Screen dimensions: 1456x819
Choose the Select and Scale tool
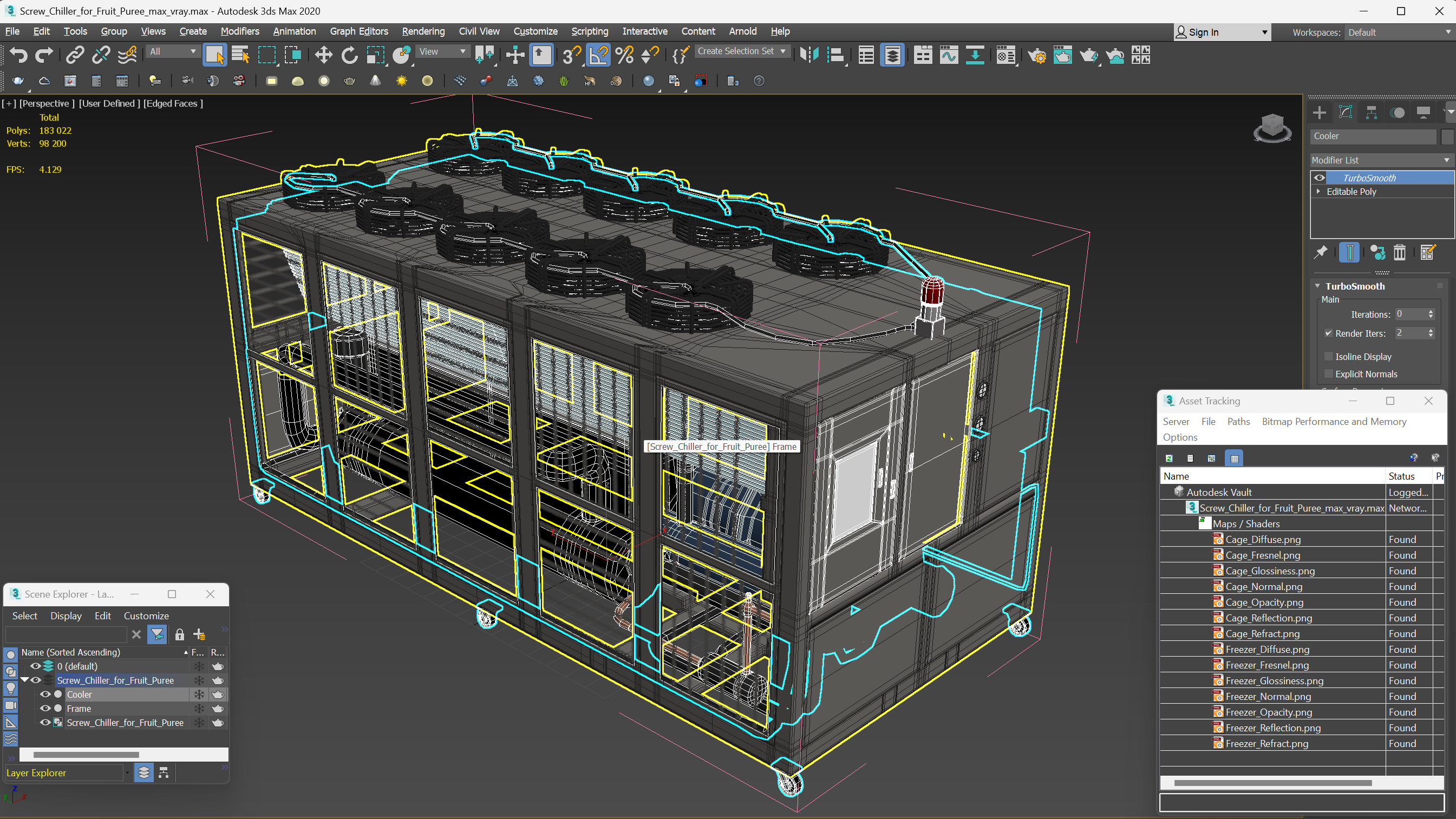375,55
